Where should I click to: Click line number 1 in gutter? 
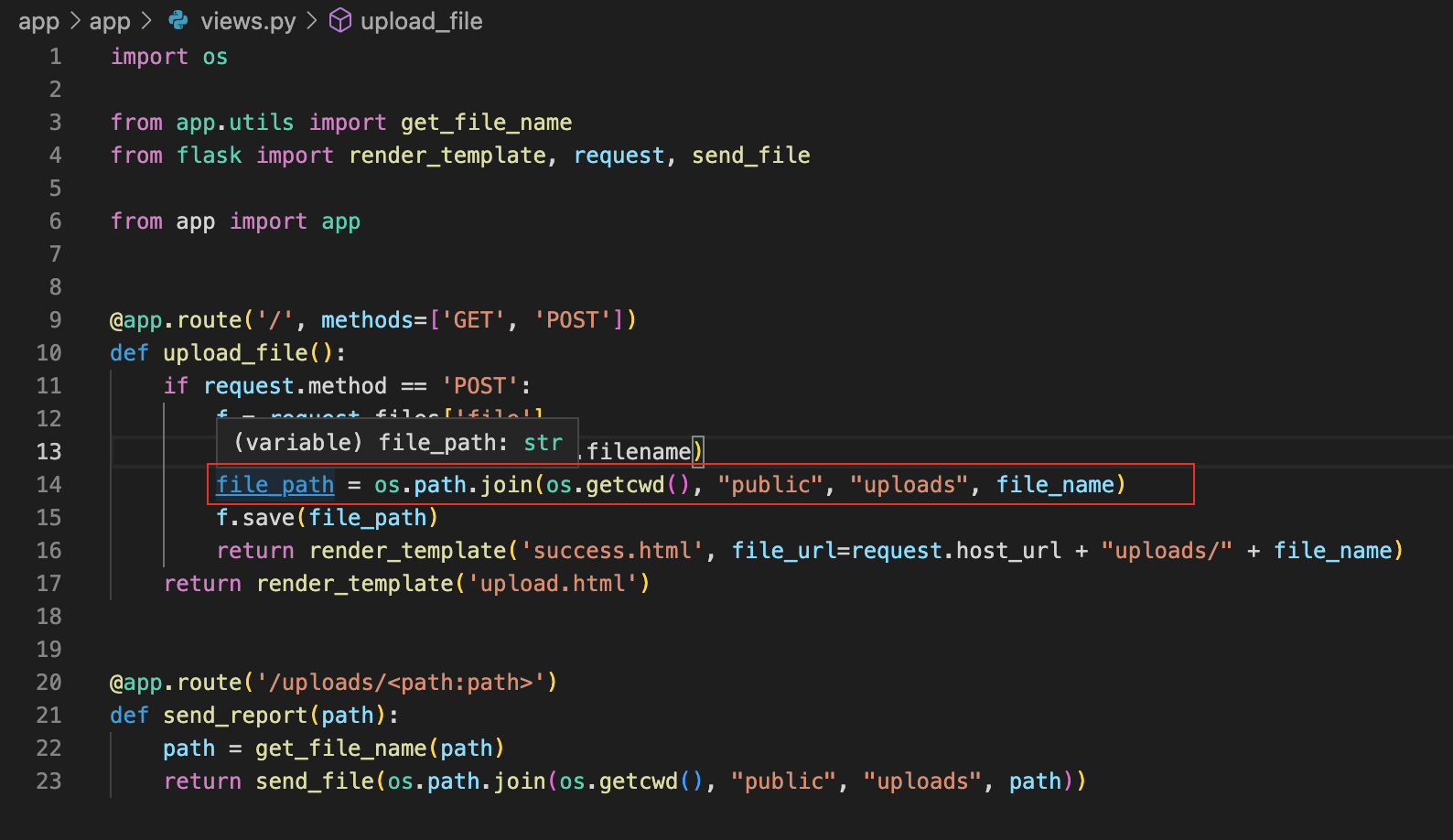(56, 56)
